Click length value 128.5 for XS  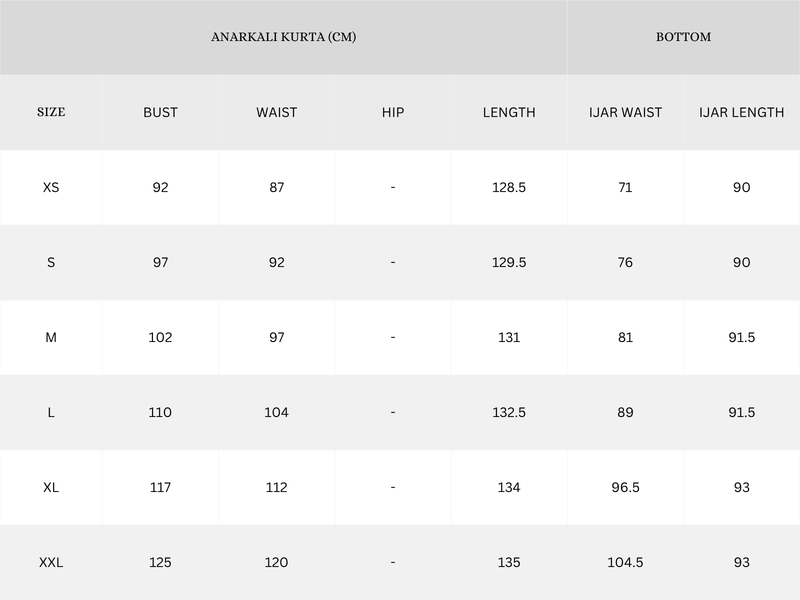(x=509, y=187)
